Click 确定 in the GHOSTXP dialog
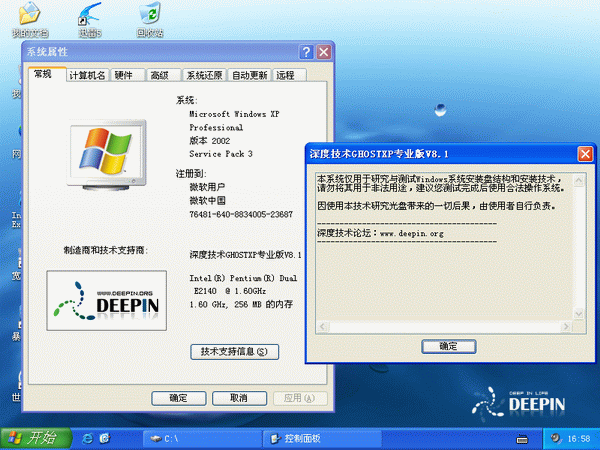 [x=448, y=347]
